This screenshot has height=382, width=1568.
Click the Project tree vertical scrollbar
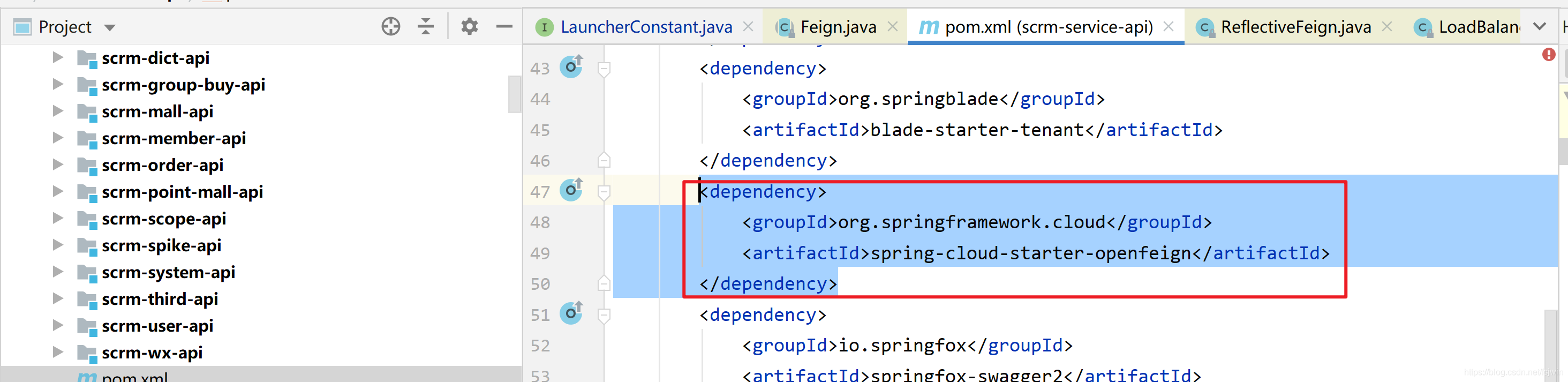pyautogui.click(x=514, y=94)
